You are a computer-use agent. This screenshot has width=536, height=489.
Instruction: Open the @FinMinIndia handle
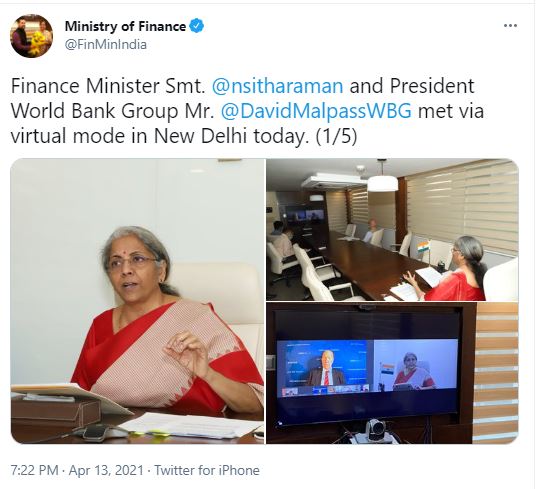106,44
